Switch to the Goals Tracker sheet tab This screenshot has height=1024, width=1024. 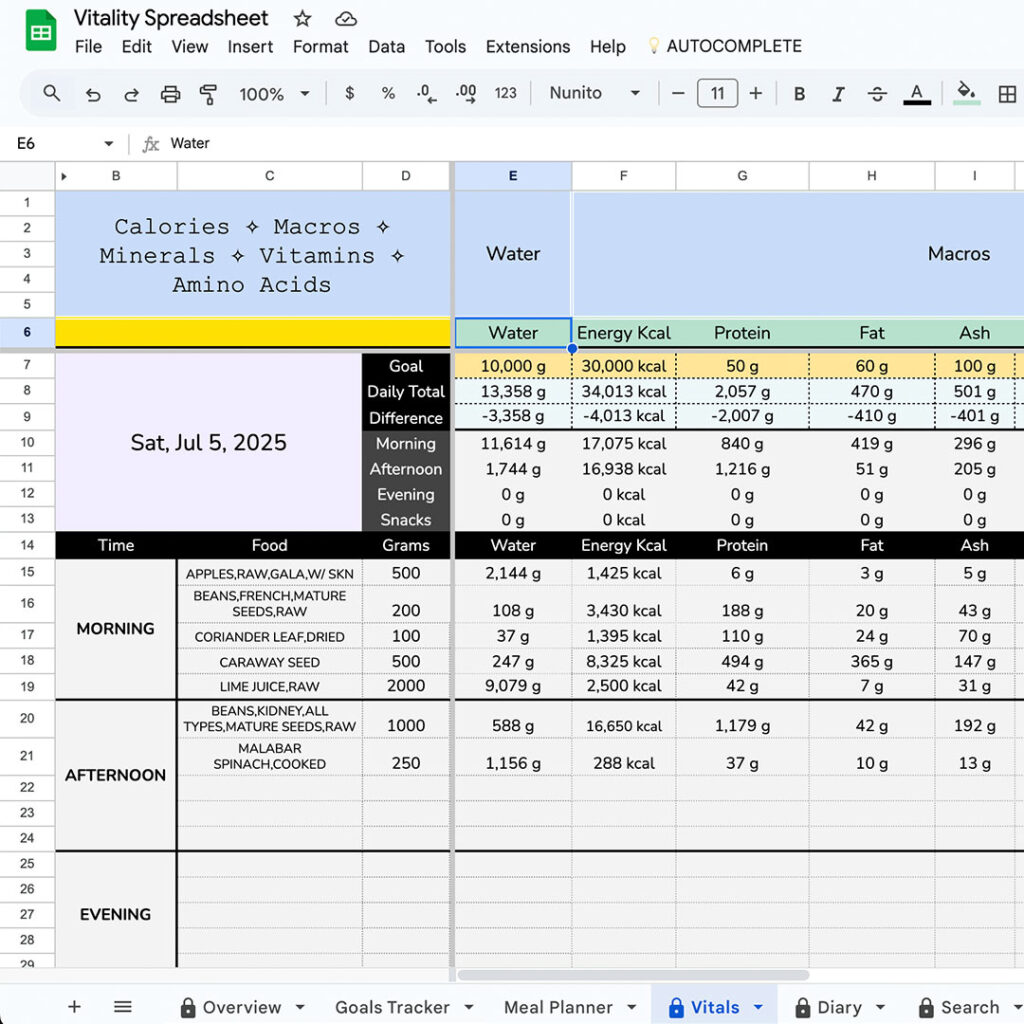tap(392, 1007)
